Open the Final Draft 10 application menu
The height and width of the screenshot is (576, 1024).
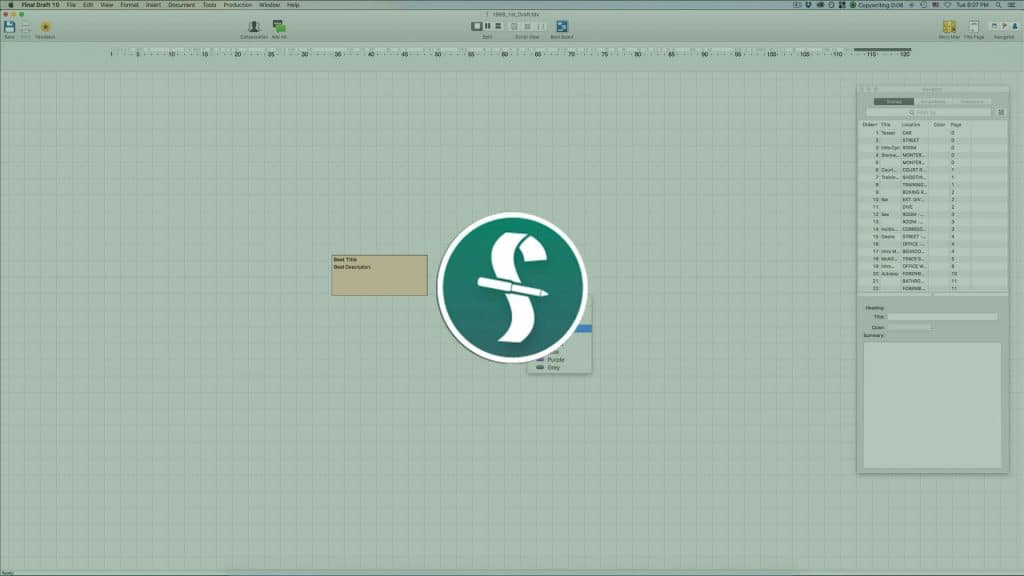click(x=40, y=5)
